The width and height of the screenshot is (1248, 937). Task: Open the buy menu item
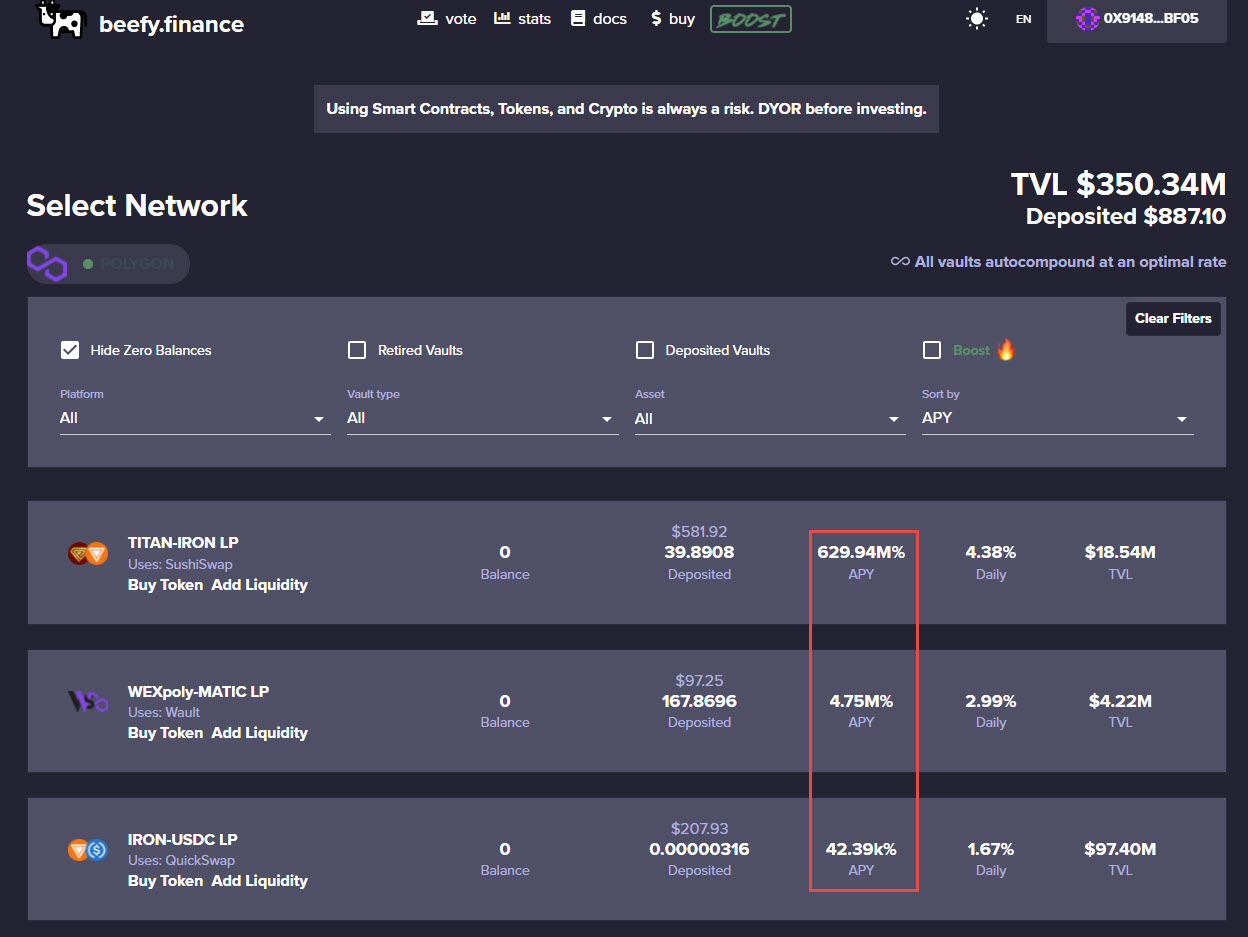click(672, 18)
